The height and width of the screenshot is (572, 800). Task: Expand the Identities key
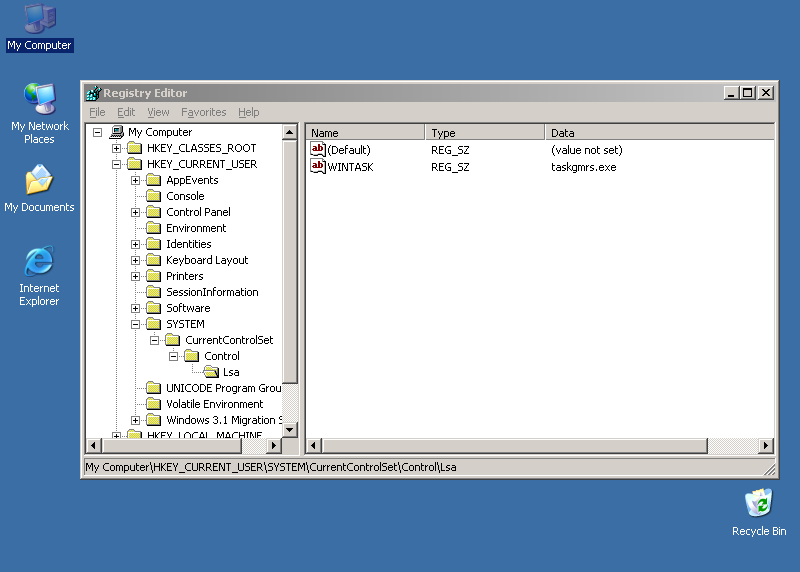[135, 244]
